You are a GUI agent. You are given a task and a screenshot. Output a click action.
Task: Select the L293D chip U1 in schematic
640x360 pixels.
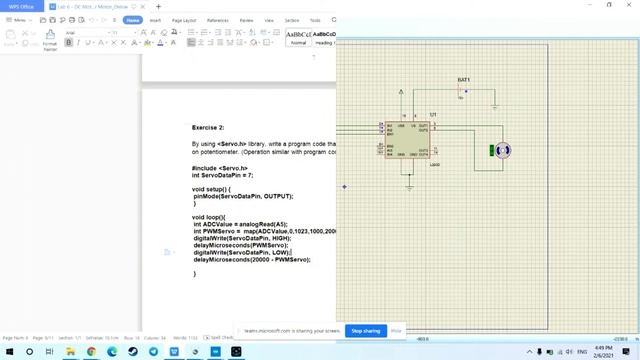pyautogui.click(x=407, y=140)
